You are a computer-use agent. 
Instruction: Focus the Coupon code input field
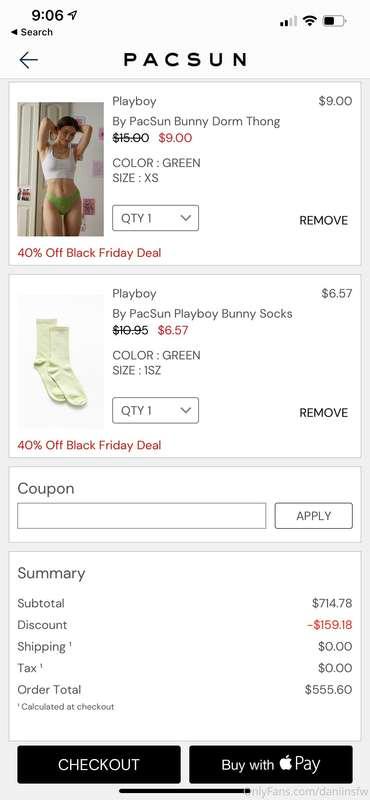(141, 516)
